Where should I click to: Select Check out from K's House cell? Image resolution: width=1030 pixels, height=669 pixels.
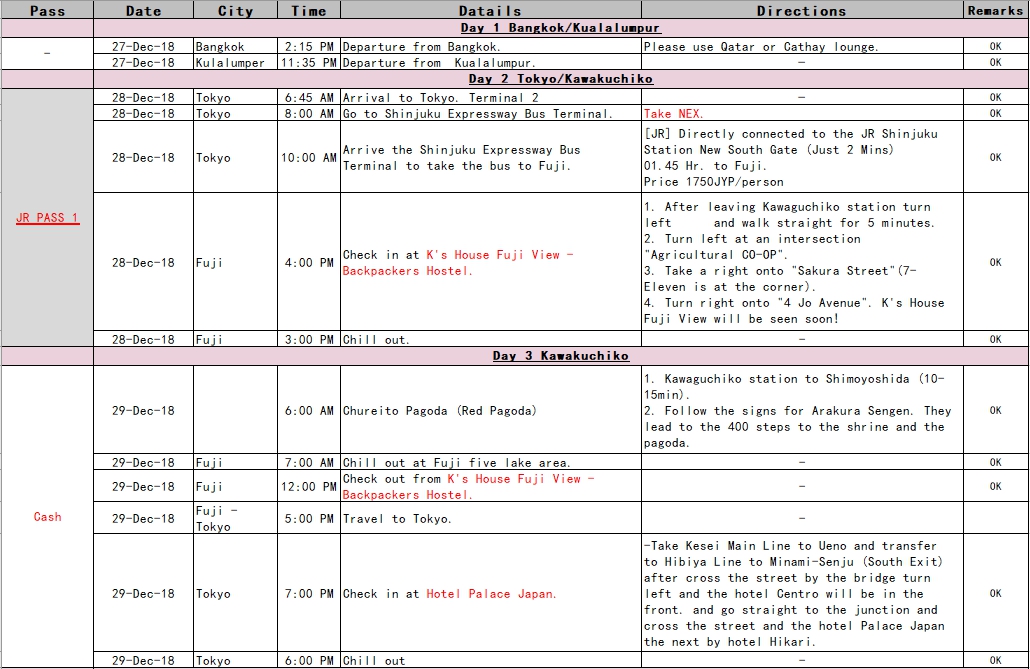491,486
